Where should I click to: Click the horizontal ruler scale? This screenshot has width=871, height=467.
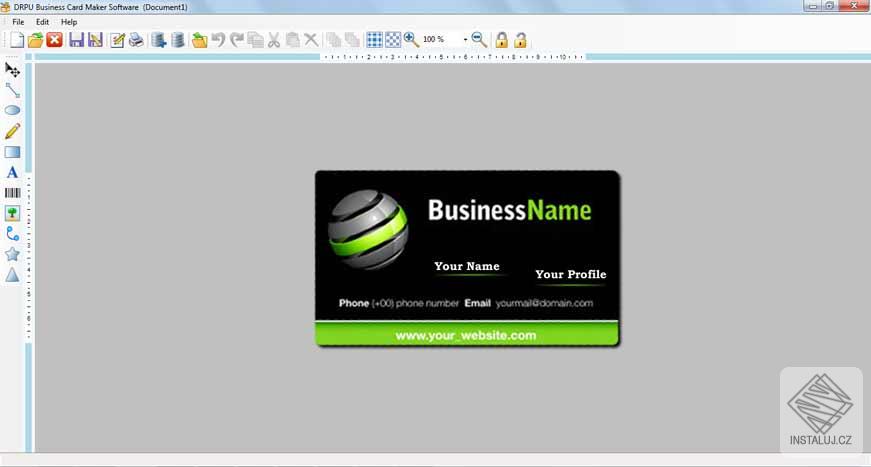(454, 57)
